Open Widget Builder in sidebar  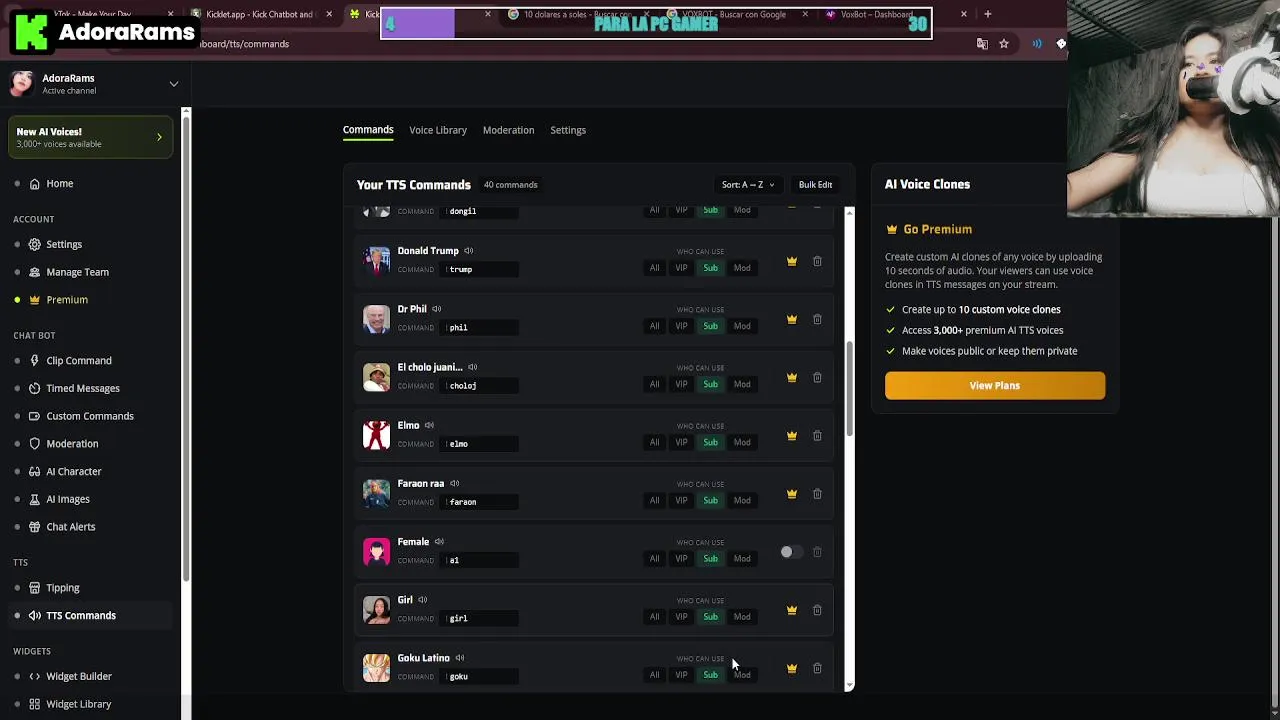coord(79,677)
